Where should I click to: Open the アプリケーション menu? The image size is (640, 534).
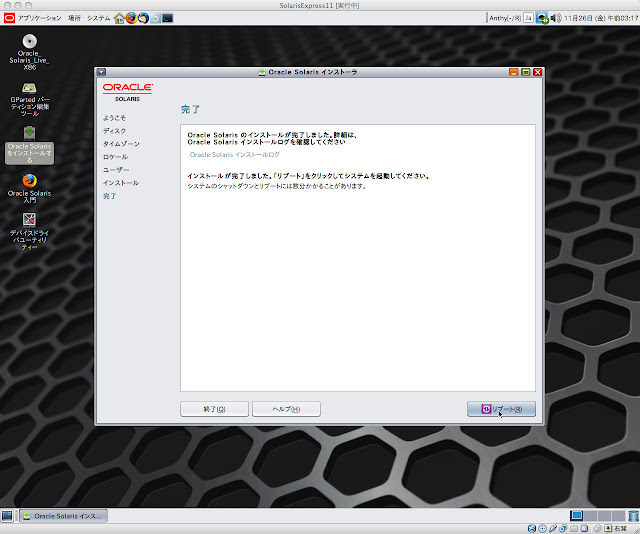(39, 18)
